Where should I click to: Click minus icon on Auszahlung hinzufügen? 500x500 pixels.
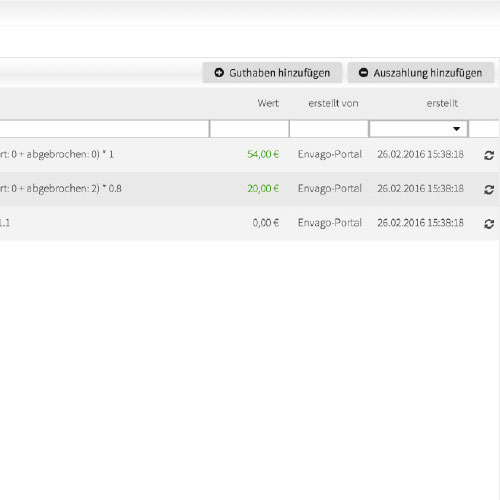pyautogui.click(x=363, y=72)
